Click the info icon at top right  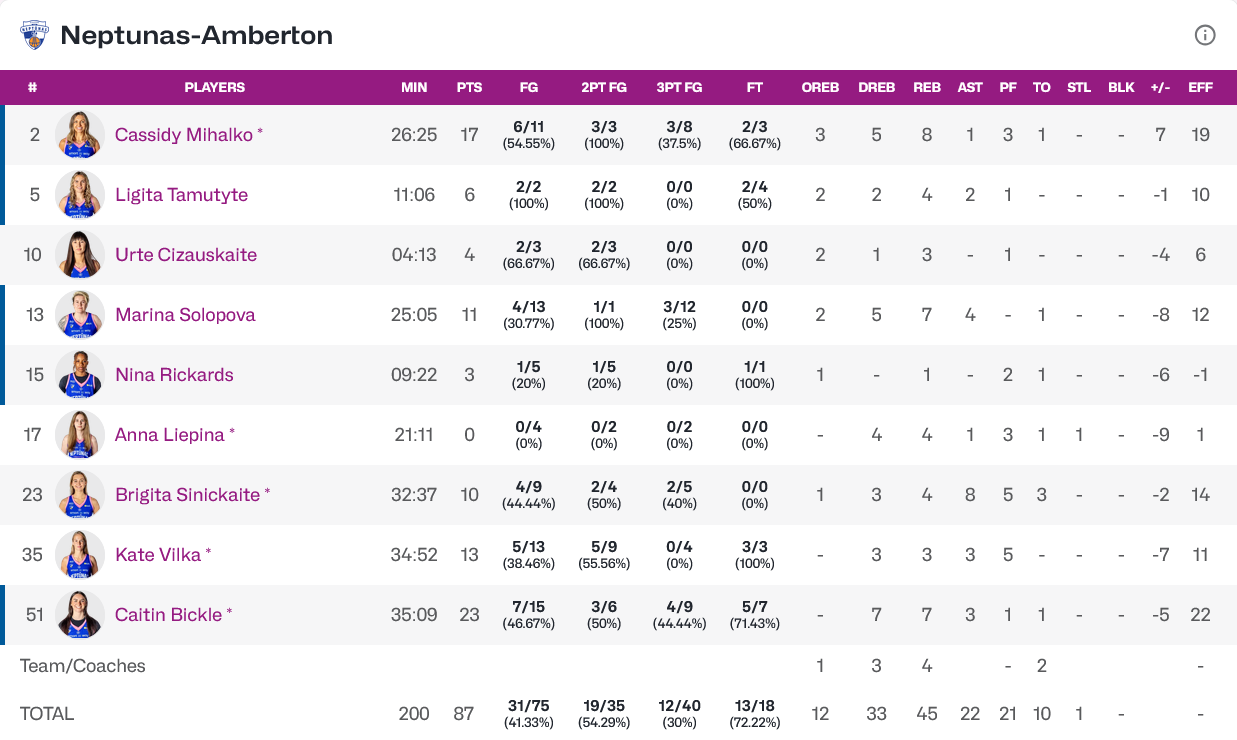1205,35
